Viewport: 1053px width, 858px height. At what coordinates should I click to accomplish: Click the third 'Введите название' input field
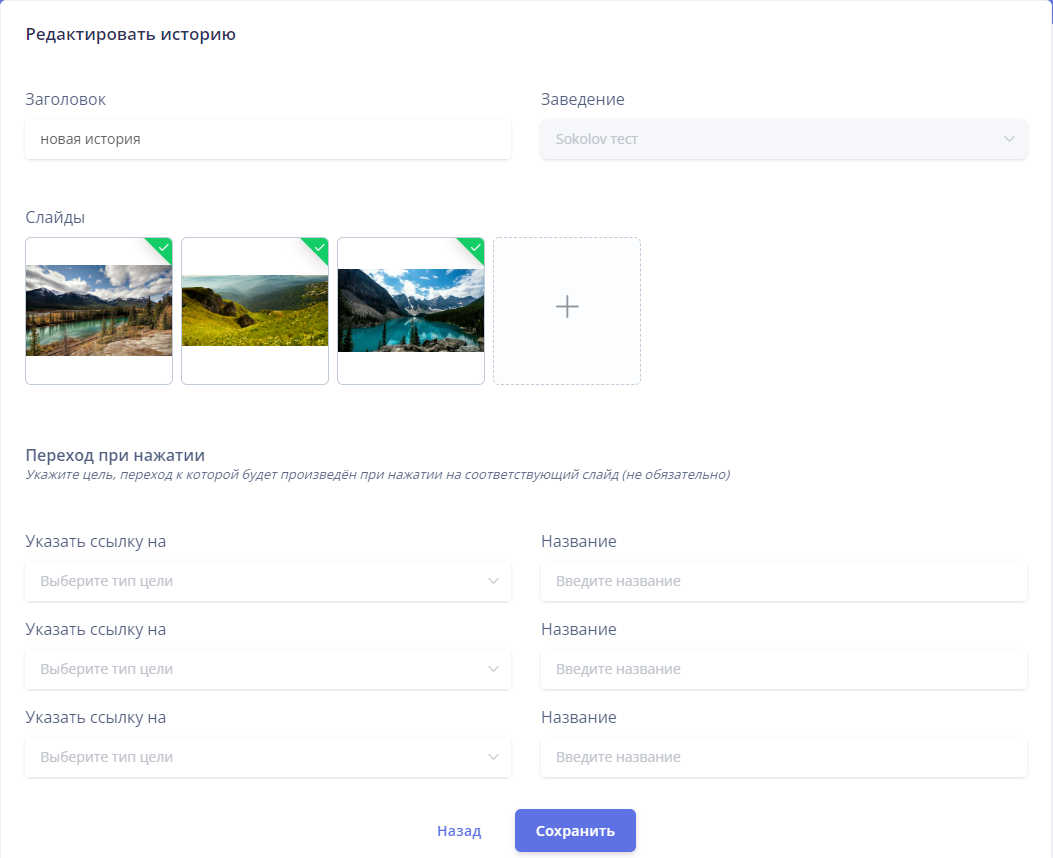pos(783,757)
